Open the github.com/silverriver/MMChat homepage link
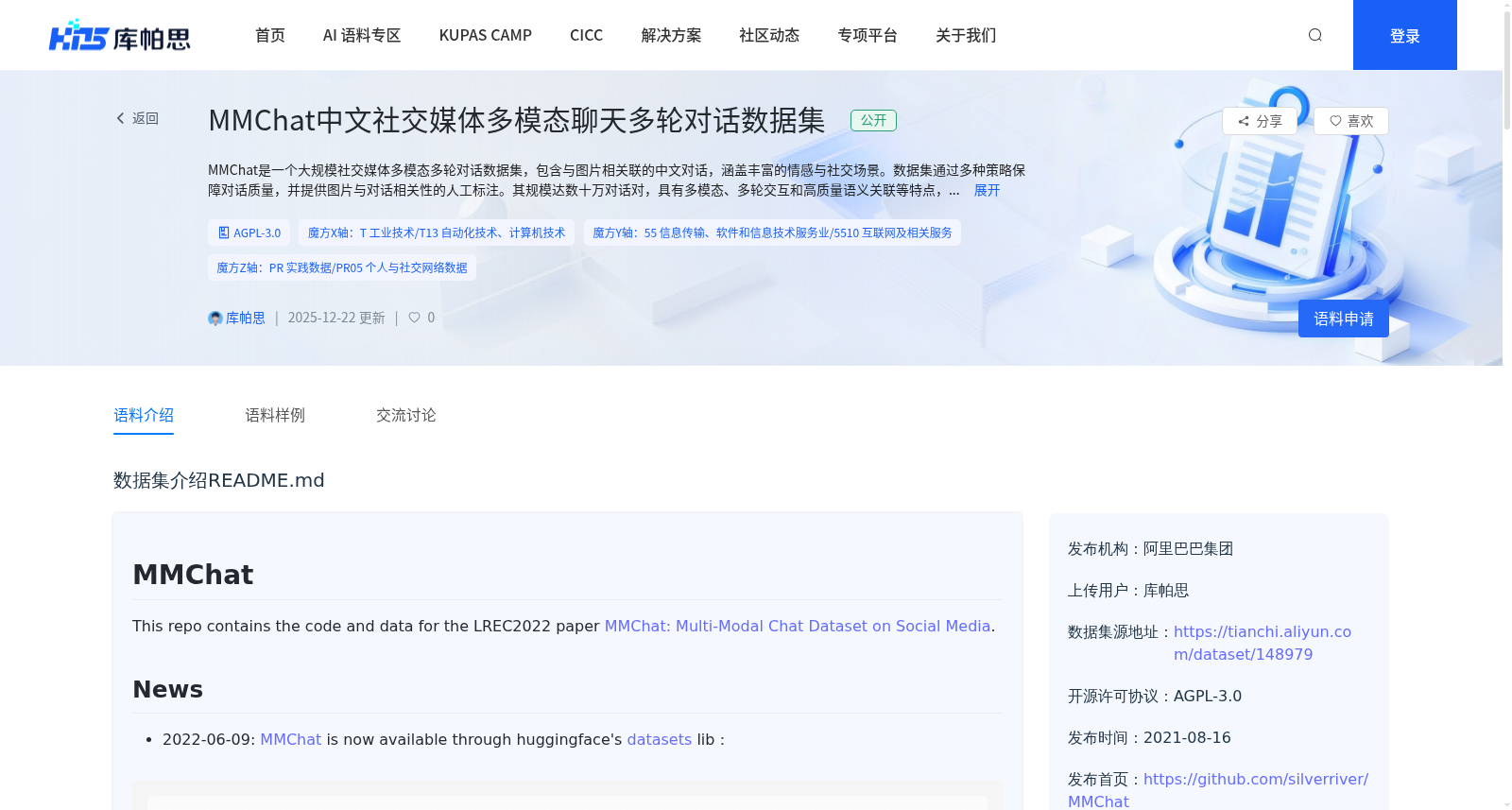The height and width of the screenshot is (810, 1512). pyautogui.click(x=1218, y=790)
